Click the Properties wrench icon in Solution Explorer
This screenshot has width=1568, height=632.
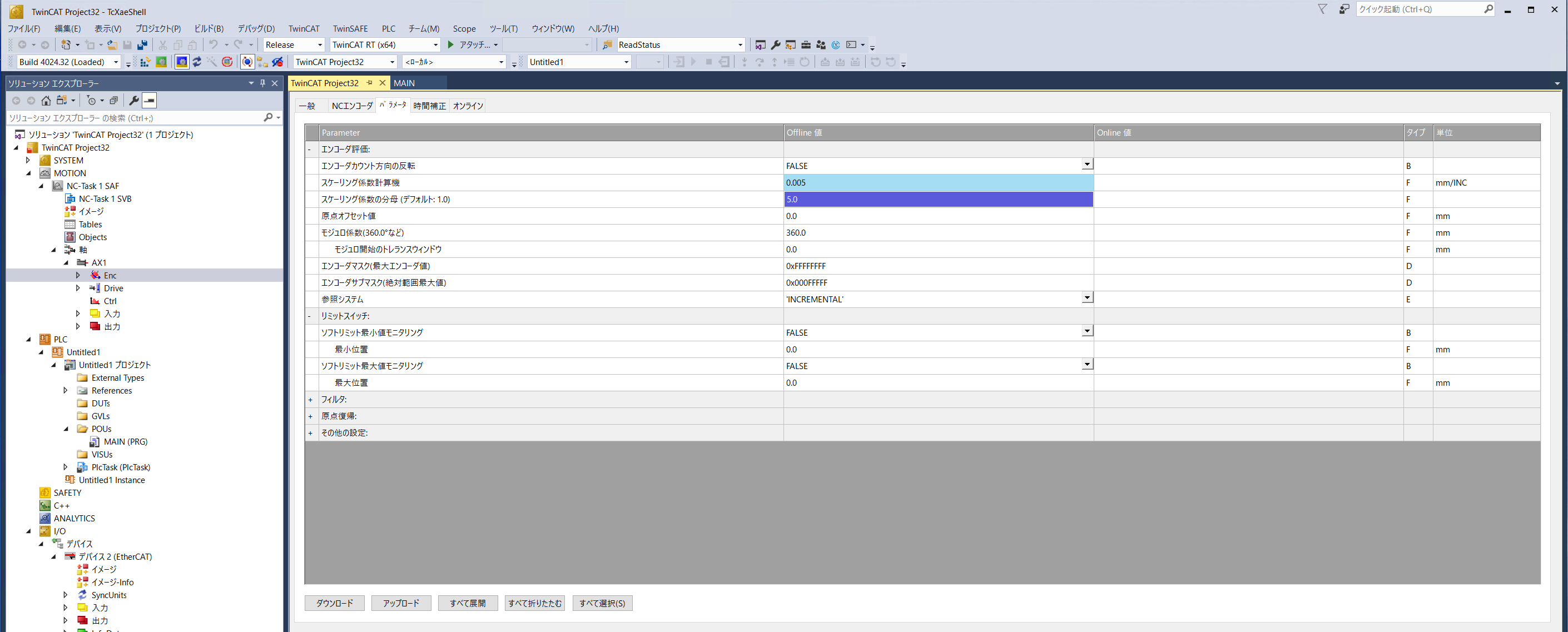point(134,101)
